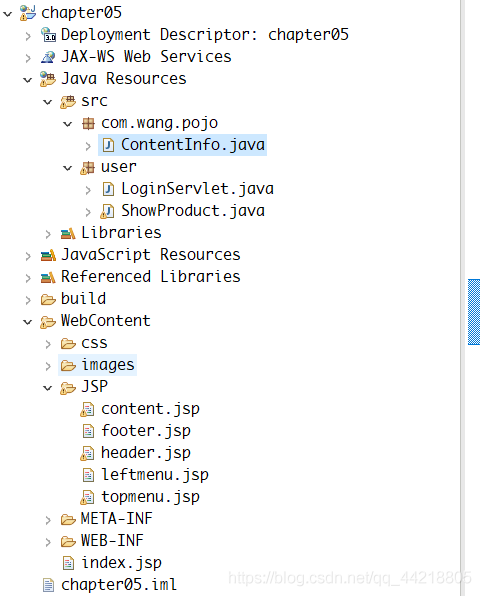
Task: Select the header.jsp label
Action: click(146, 453)
